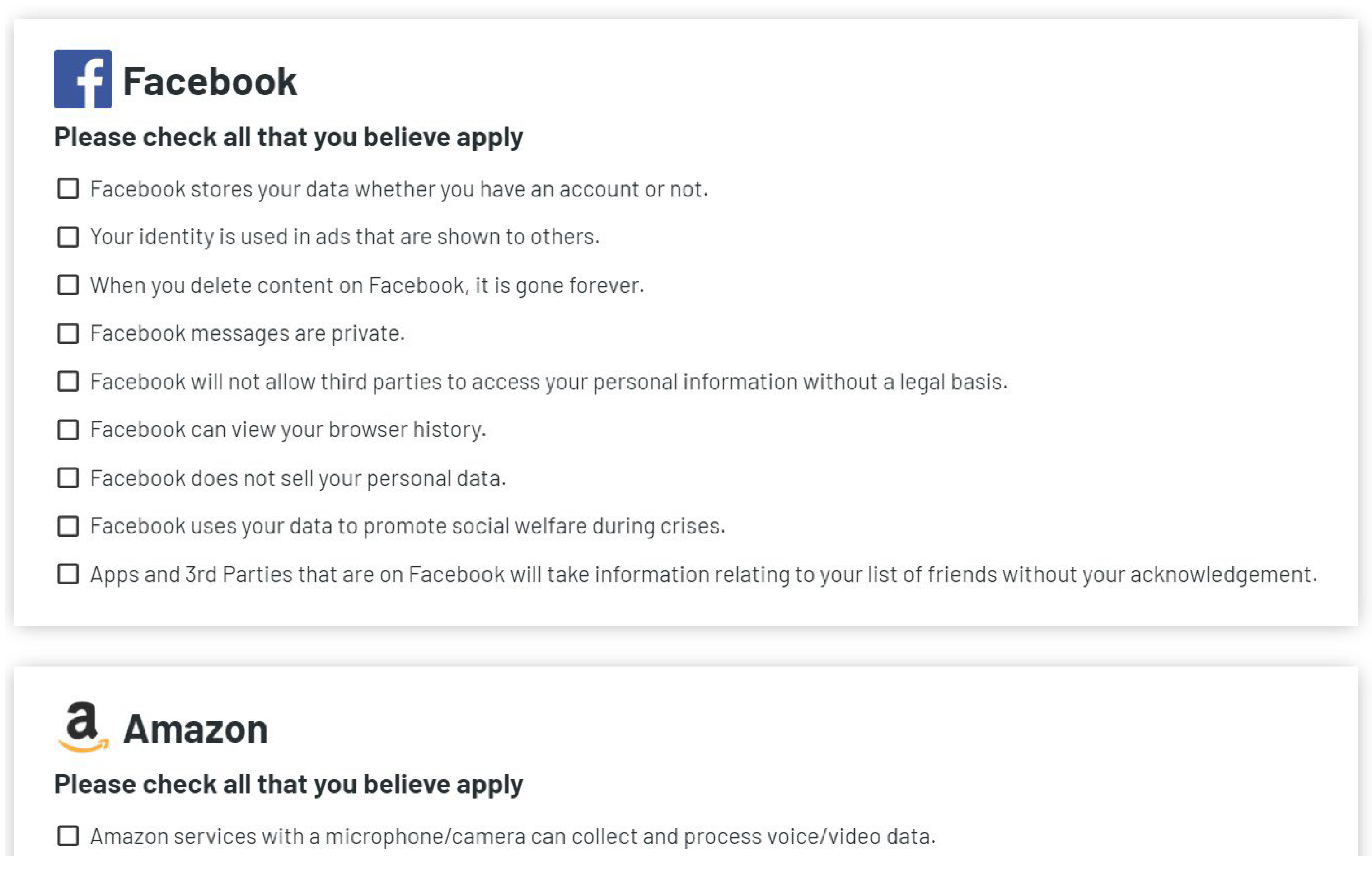Click the 'Facebook' heading text

[x=210, y=81]
